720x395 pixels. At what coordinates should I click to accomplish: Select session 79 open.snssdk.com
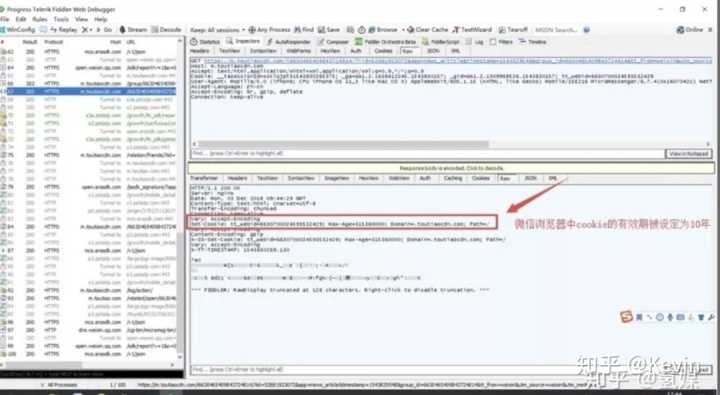point(88,187)
